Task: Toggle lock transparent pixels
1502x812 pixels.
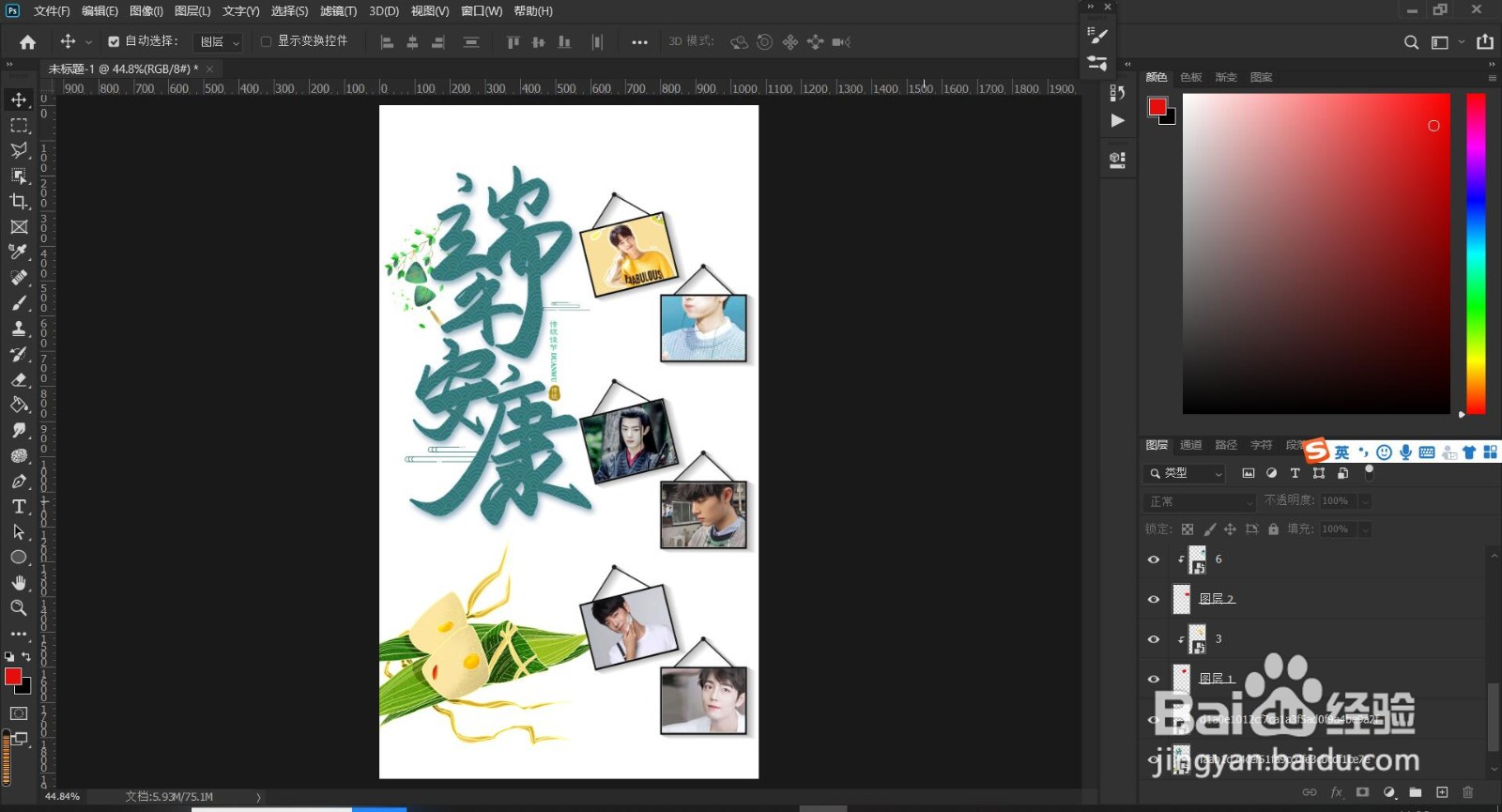Action: [1188, 529]
